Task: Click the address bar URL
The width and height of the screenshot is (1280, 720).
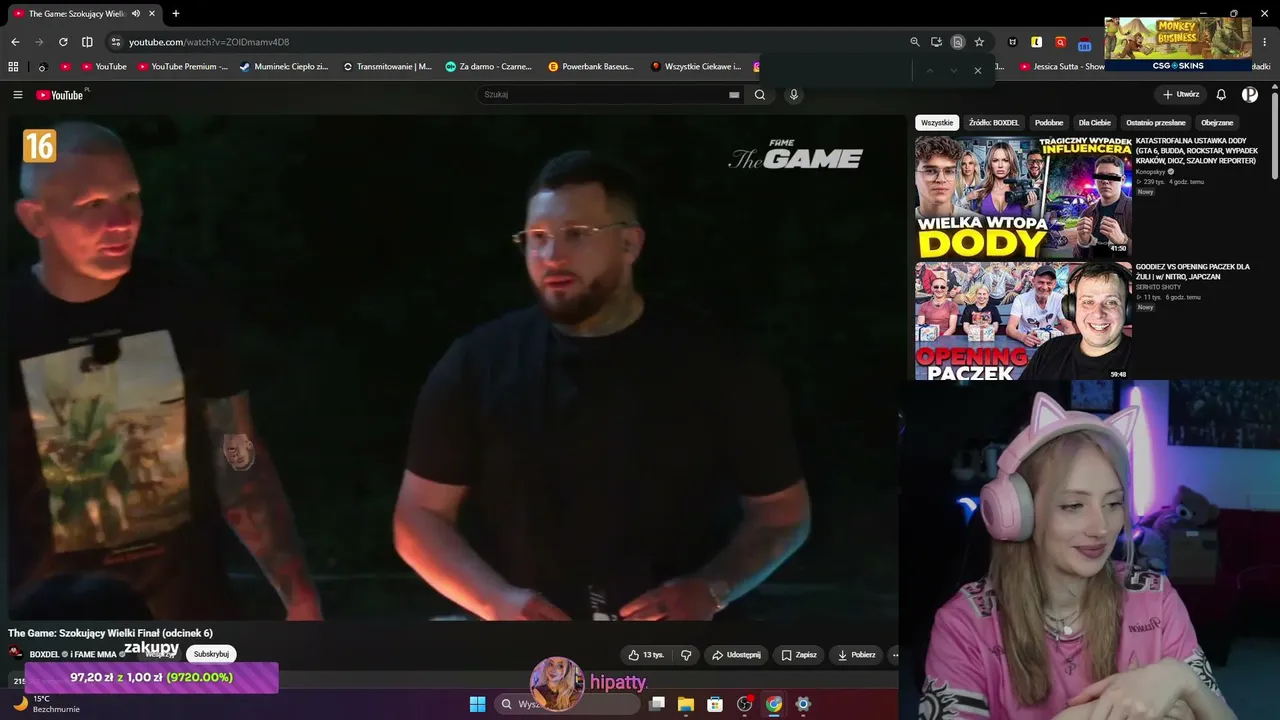Action: (x=209, y=42)
